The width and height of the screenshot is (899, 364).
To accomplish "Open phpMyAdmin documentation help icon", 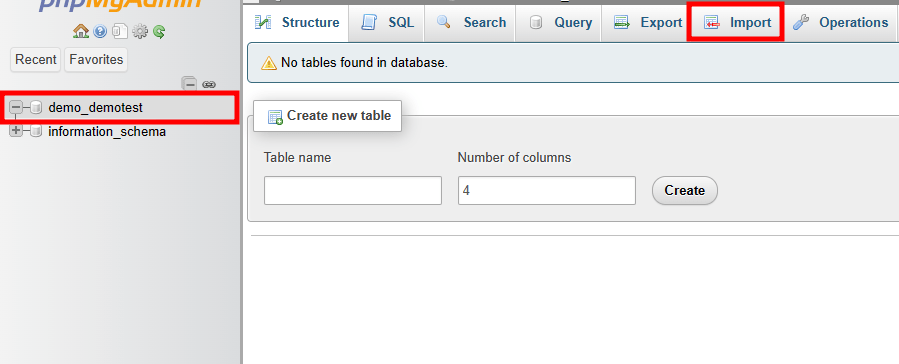I will pos(100,32).
